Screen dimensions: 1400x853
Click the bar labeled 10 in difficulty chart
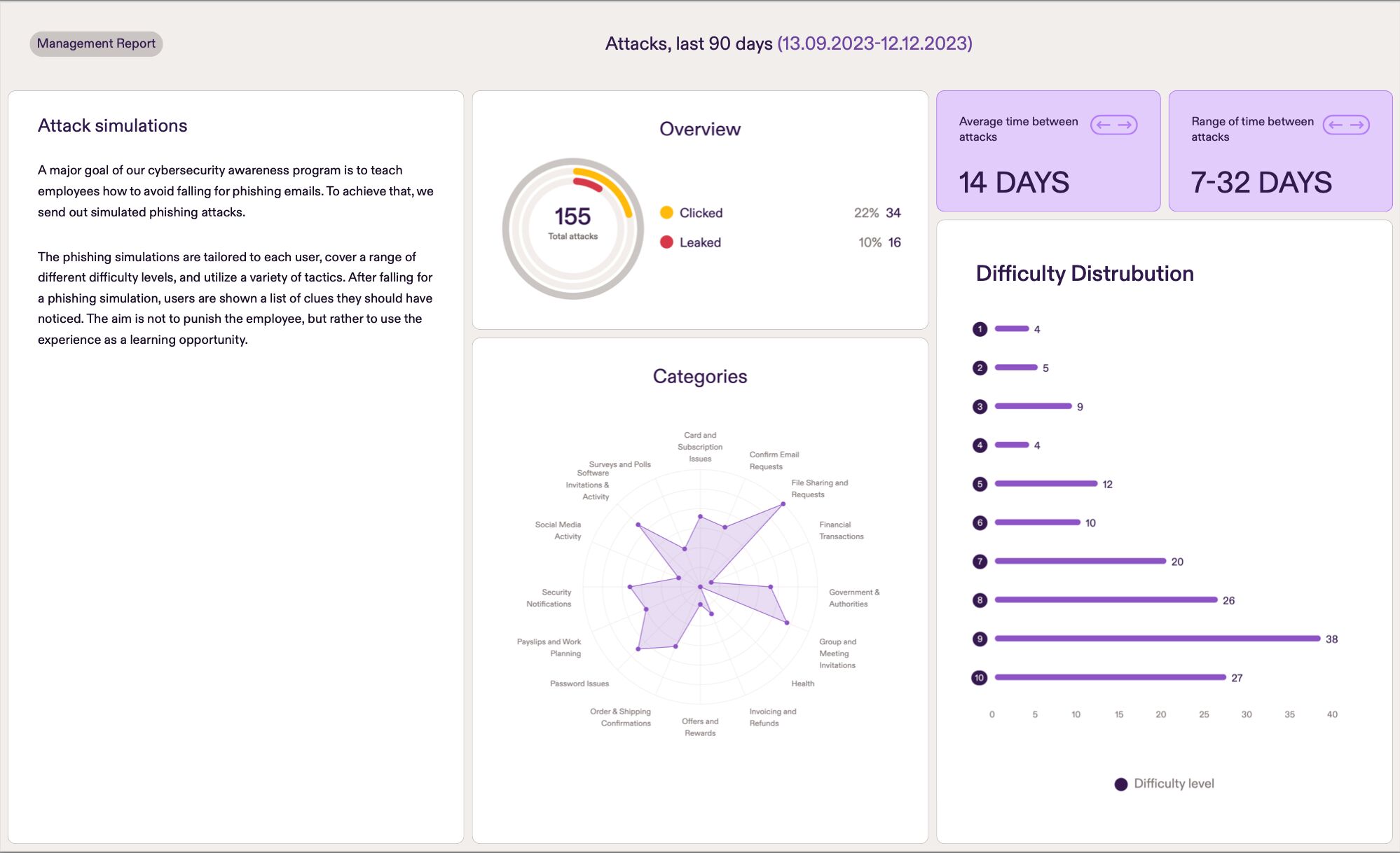pos(1038,522)
